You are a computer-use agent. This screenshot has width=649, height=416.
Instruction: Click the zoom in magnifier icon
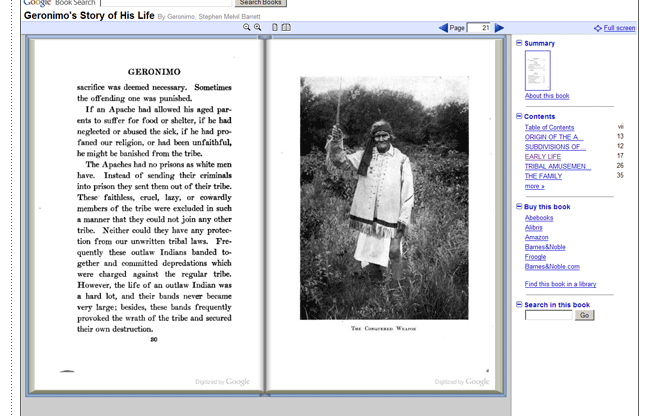tap(257, 28)
